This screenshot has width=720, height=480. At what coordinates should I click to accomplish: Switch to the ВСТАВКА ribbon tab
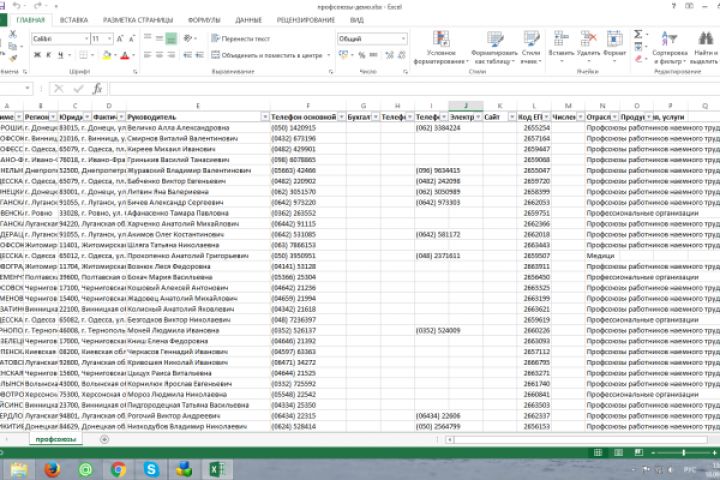[73, 20]
